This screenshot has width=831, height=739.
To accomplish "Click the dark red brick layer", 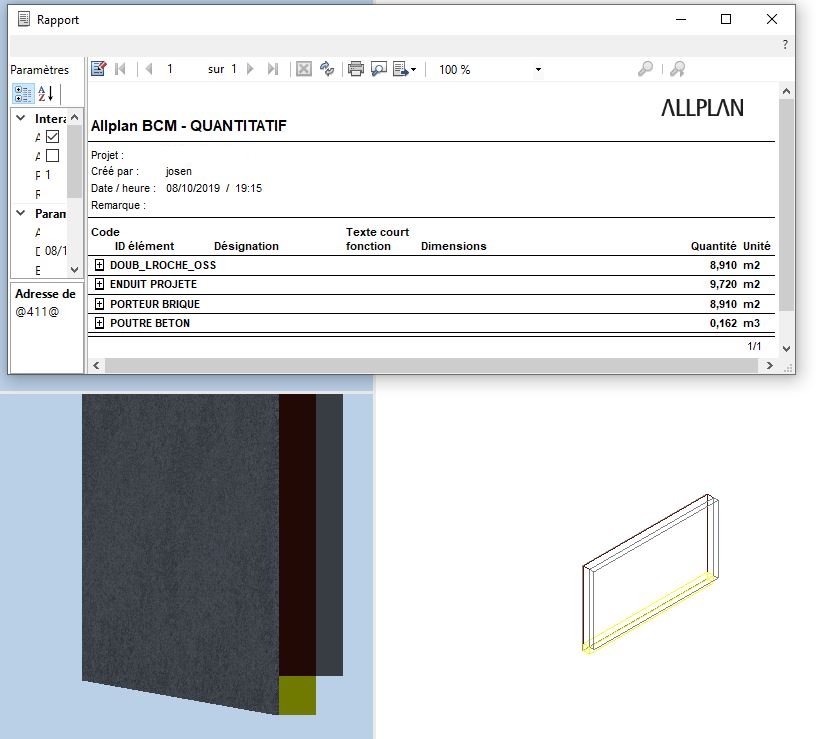I will pos(297,535).
